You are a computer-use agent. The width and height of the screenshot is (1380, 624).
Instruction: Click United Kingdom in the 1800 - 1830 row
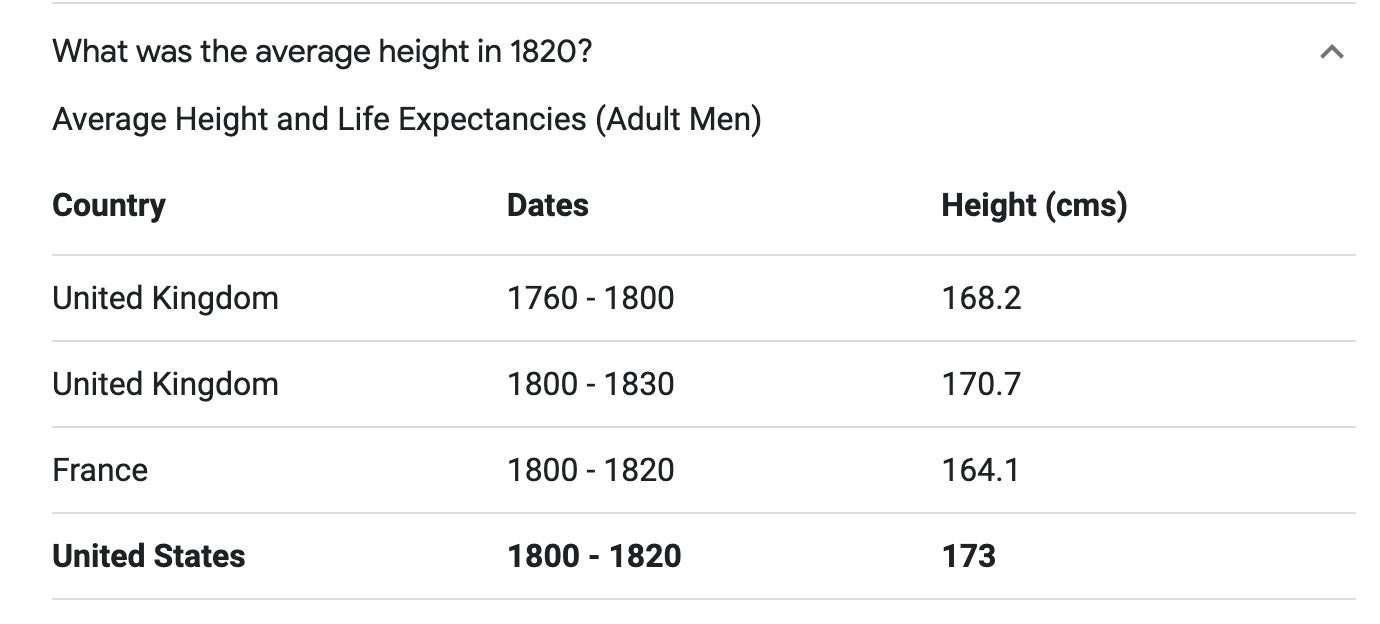[x=165, y=384]
